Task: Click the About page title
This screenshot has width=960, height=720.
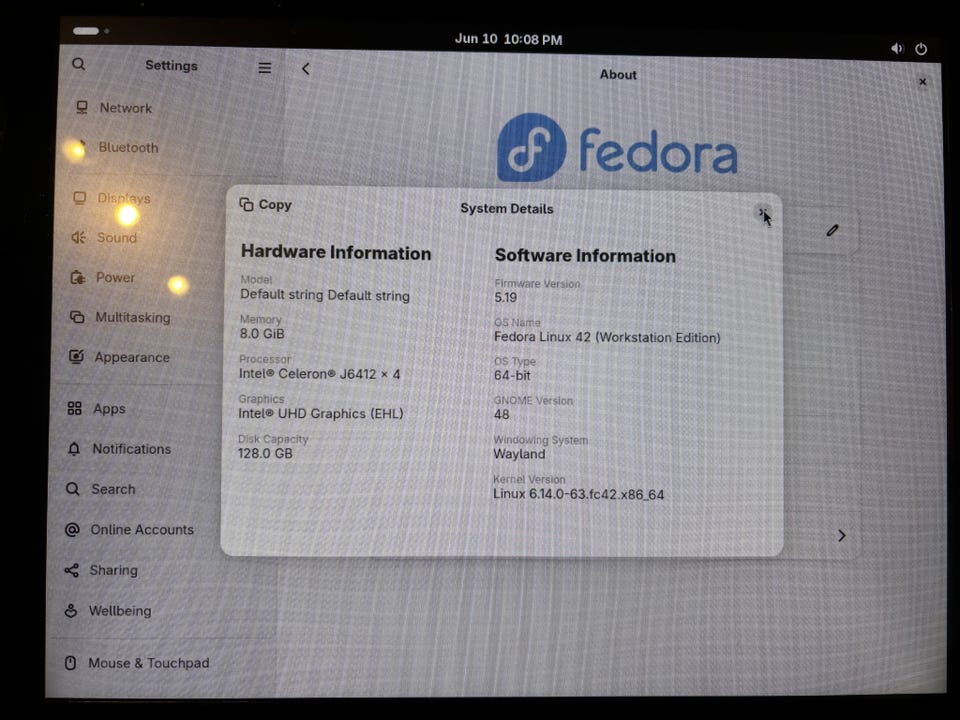Action: point(618,75)
